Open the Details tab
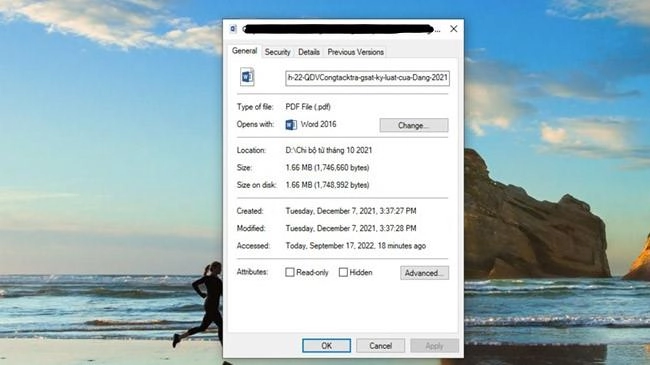Image resolution: width=650 pixels, height=365 pixels. click(309, 52)
